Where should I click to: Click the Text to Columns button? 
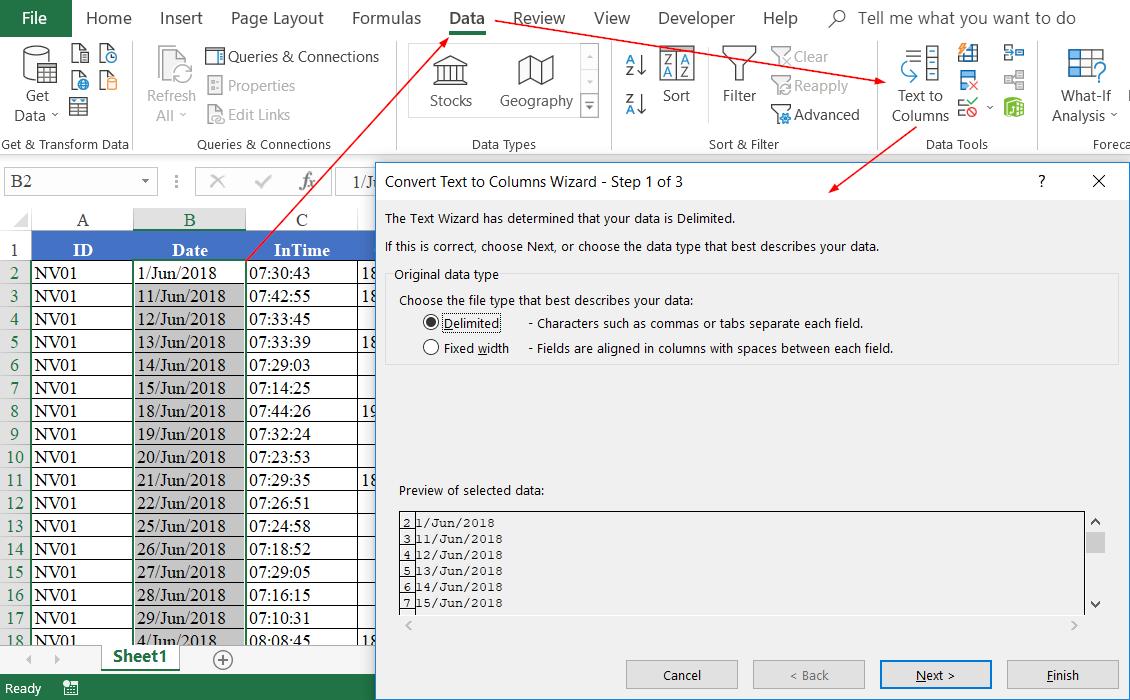[x=920, y=84]
